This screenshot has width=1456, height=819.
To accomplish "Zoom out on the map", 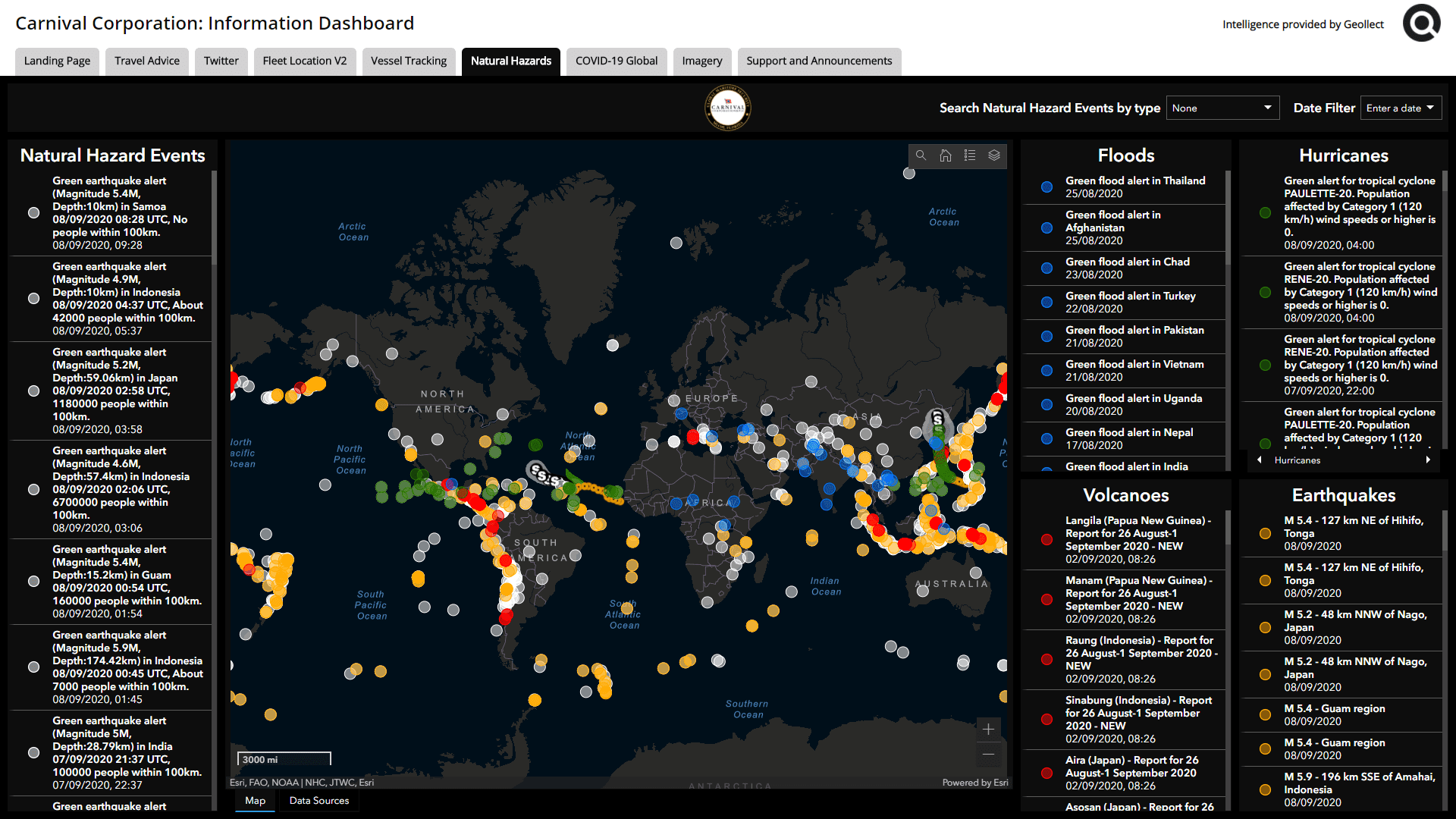I will point(988,754).
